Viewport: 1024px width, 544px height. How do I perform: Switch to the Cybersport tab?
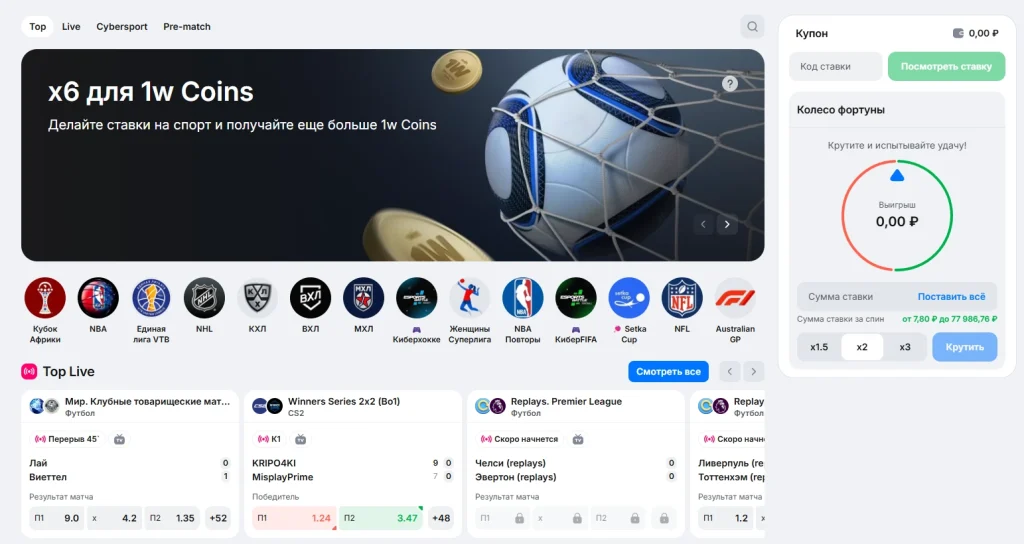point(121,27)
